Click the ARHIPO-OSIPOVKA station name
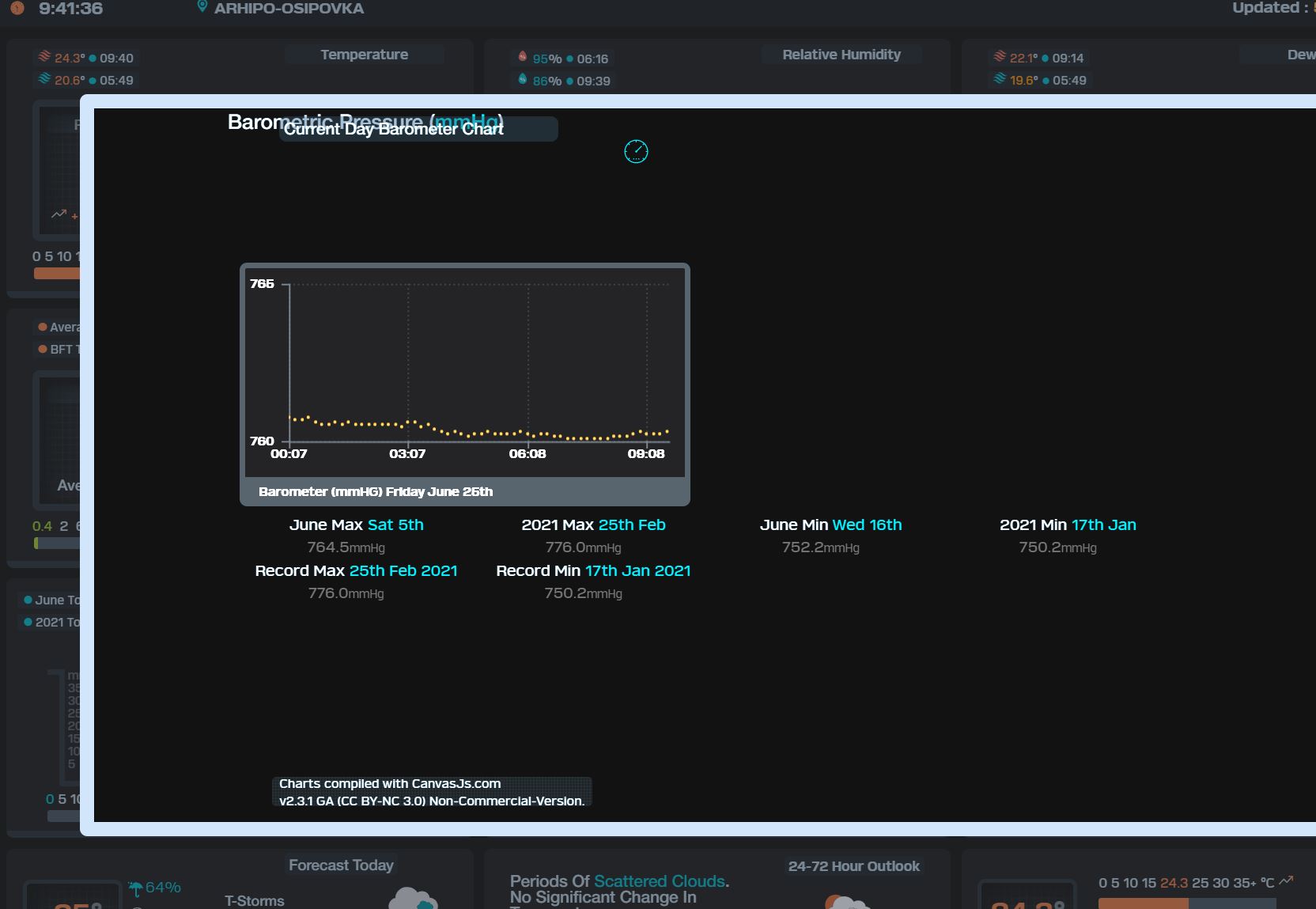 (289, 9)
